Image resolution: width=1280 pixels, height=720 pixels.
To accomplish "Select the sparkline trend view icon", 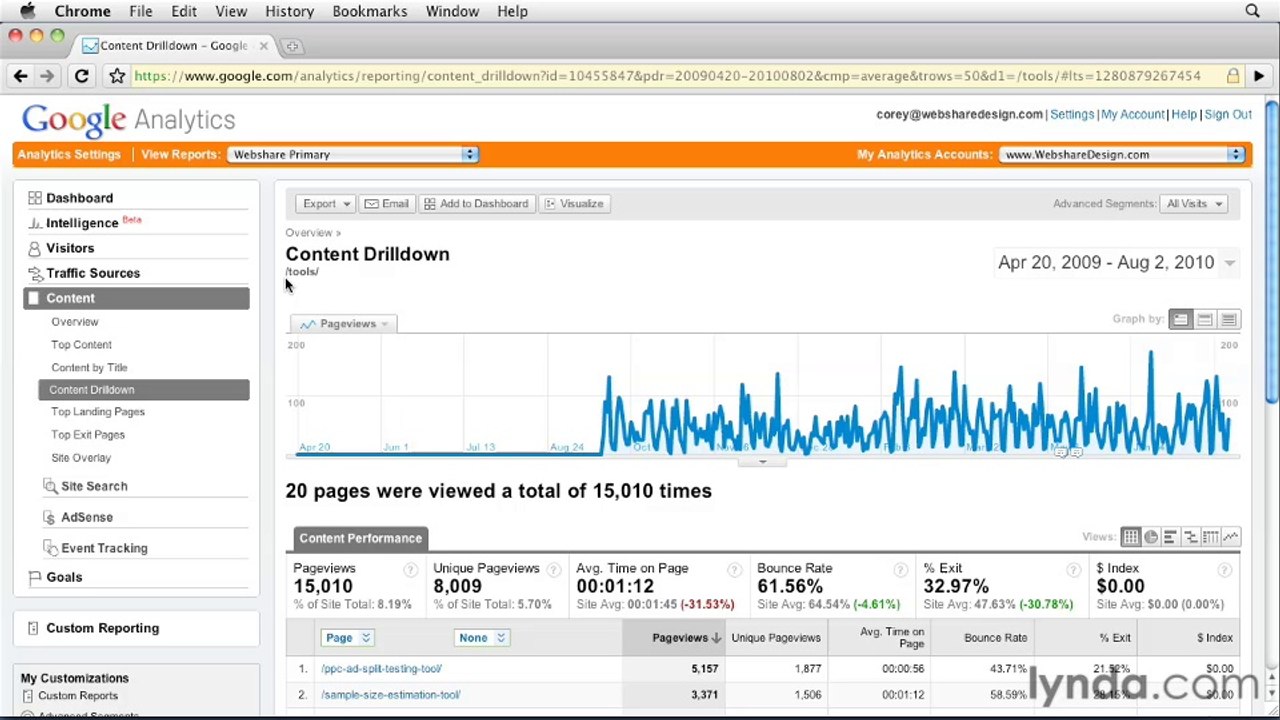I will [1230, 537].
